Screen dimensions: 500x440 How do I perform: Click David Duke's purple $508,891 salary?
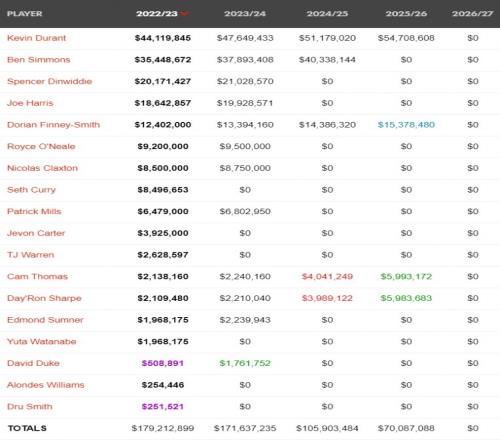pos(163,363)
